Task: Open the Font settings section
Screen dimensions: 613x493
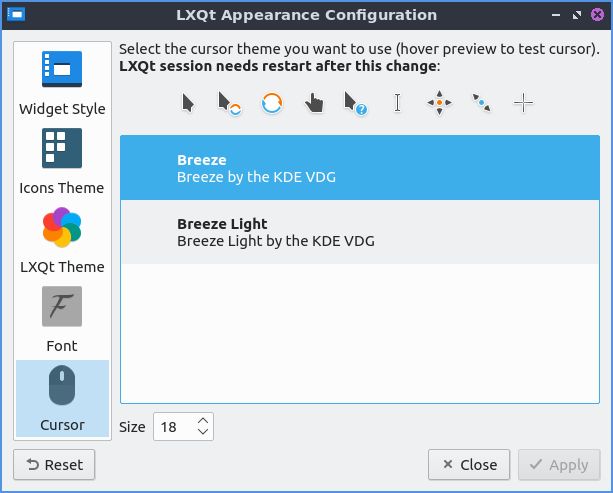Action: pos(62,319)
